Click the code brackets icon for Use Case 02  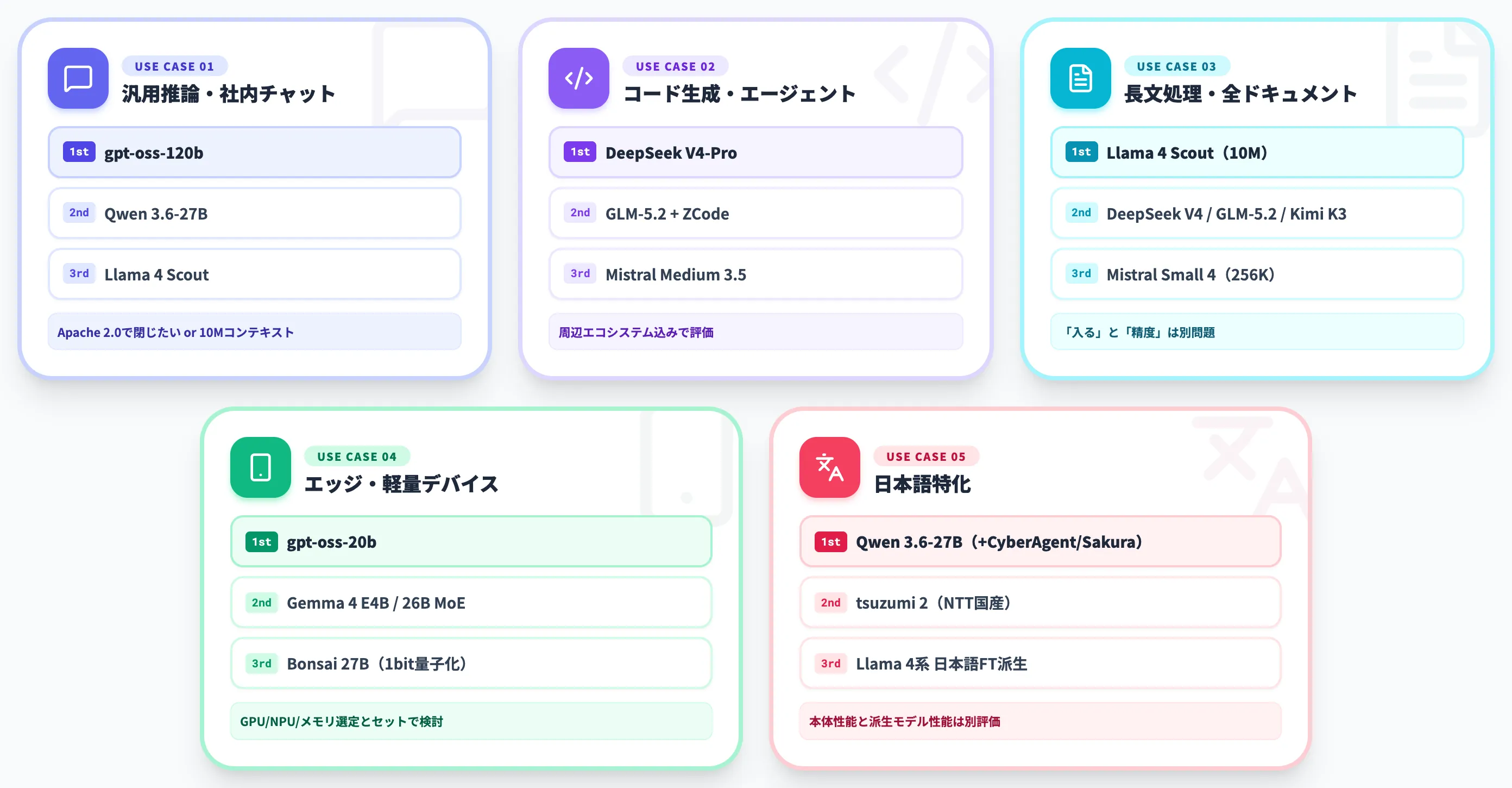tap(579, 78)
